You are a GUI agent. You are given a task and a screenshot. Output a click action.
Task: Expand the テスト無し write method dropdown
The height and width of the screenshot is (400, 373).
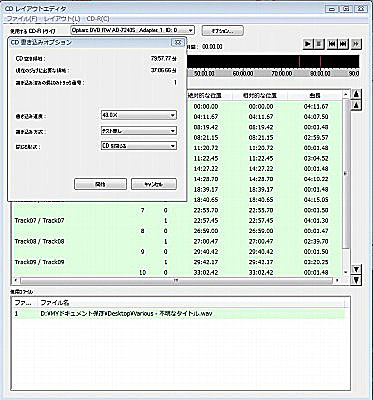click(x=139, y=131)
